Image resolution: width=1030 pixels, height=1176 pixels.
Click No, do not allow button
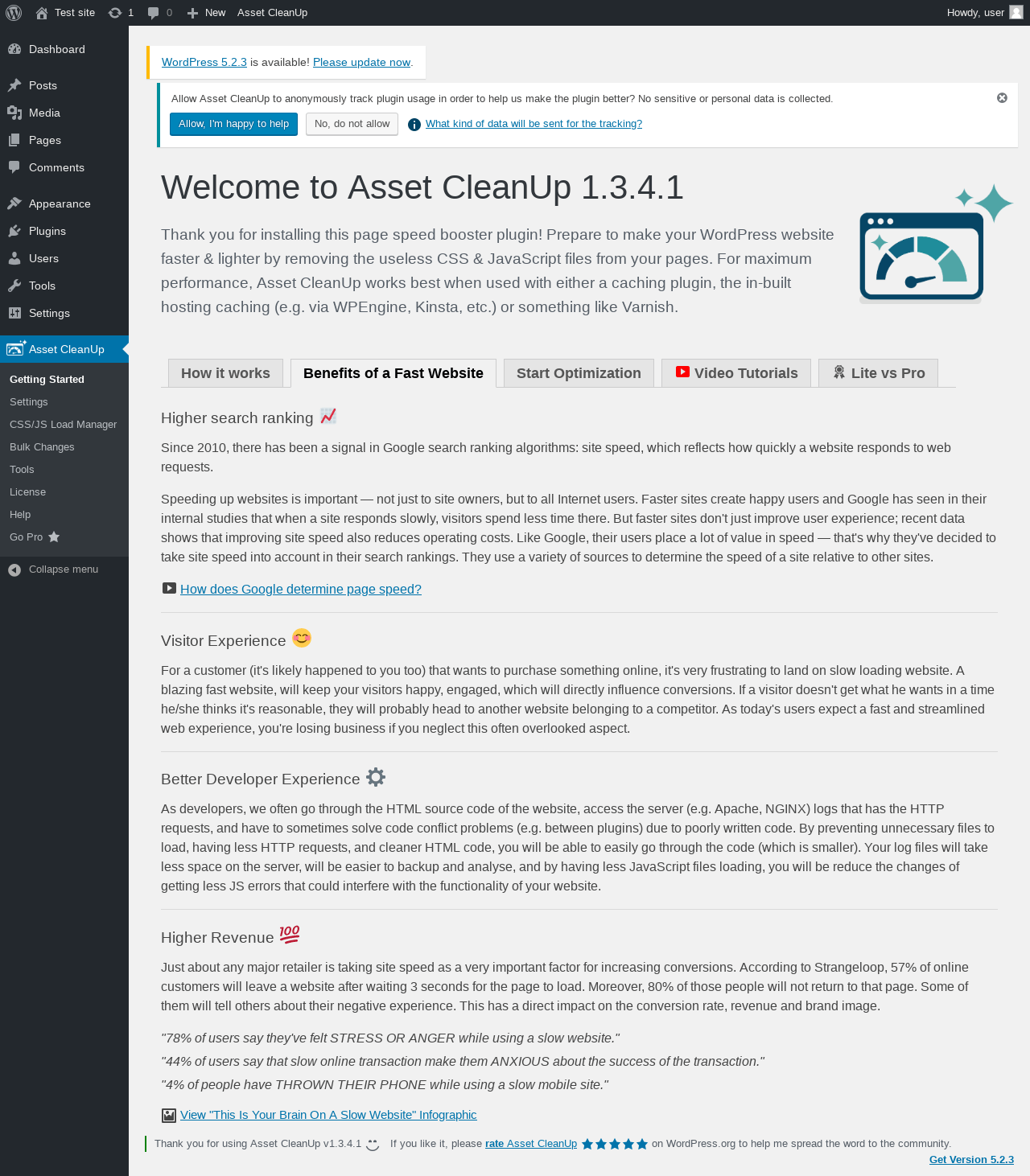pyautogui.click(x=352, y=124)
